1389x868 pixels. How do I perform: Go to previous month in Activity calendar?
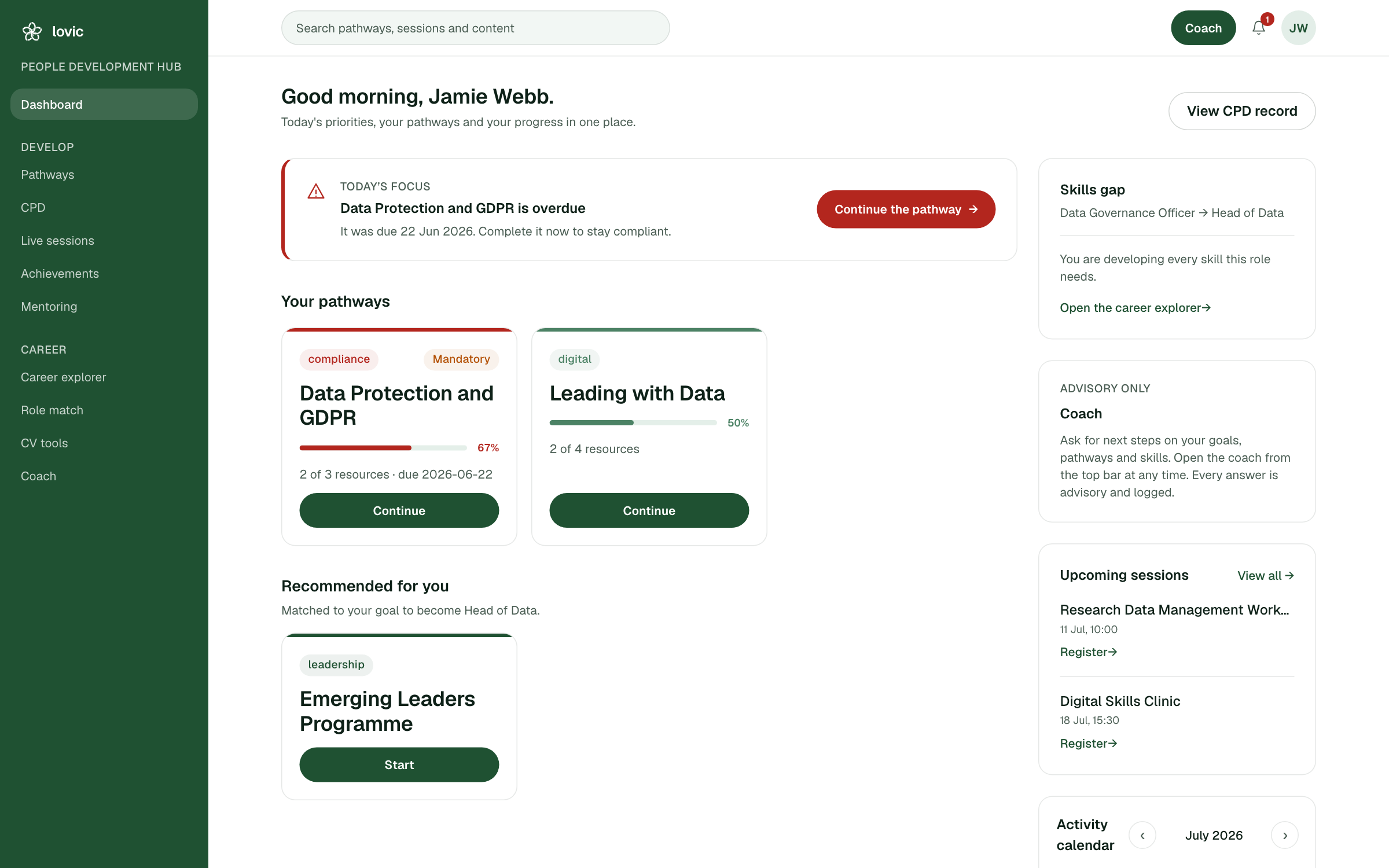pyautogui.click(x=1142, y=835)
